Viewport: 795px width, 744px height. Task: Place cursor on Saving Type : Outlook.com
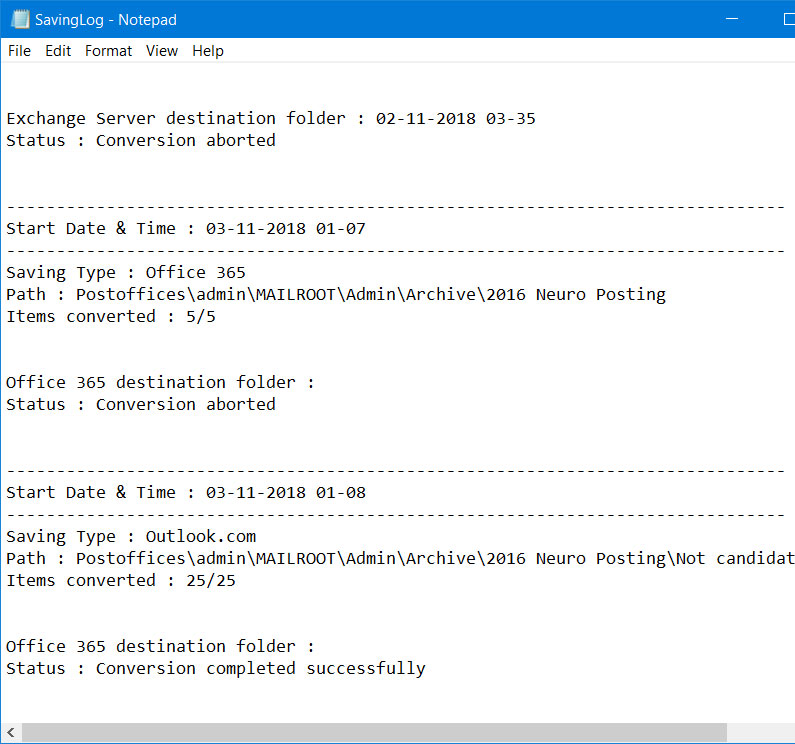click(x=130, y=537)
